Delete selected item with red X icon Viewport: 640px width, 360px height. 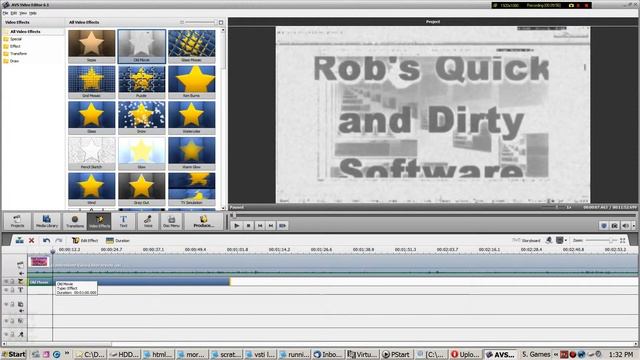[x=31, y=240]
